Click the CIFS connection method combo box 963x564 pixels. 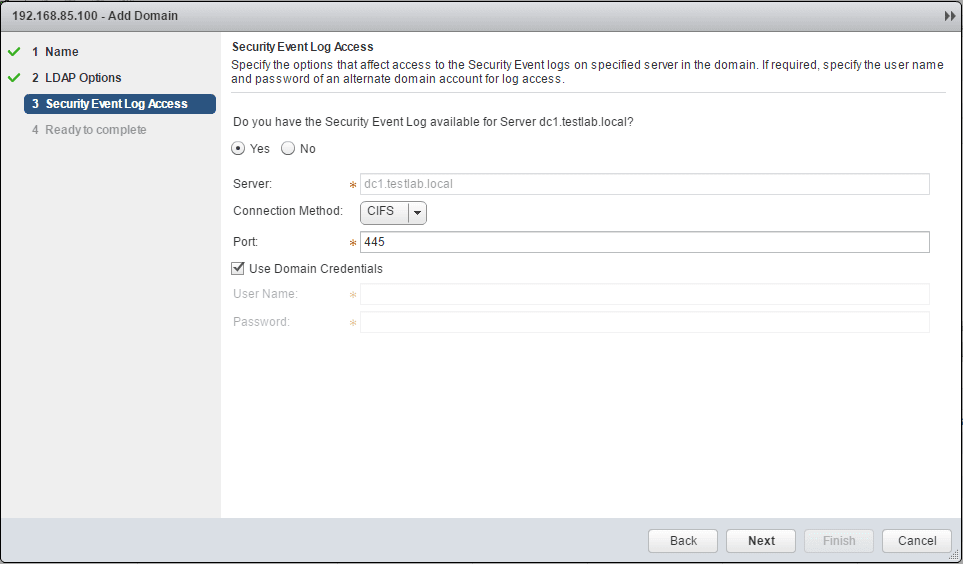384,212
